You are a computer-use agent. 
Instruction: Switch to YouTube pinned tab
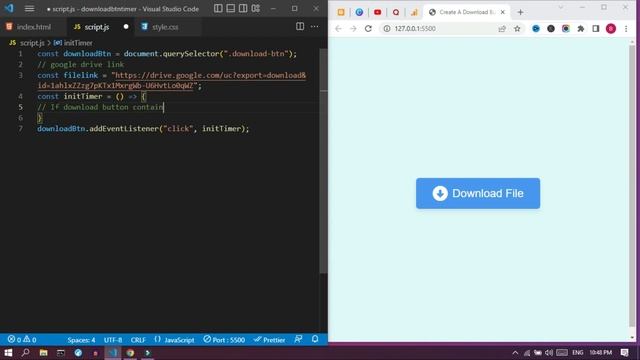[378, 12]
